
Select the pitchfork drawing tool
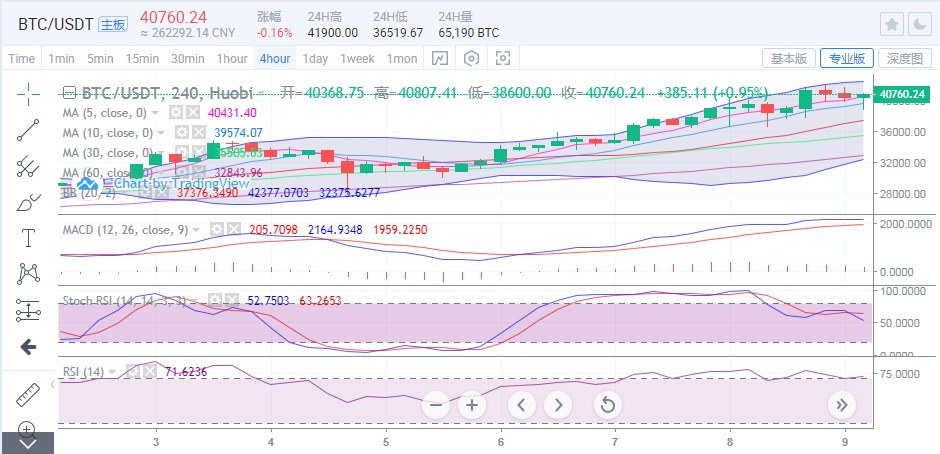28,166
